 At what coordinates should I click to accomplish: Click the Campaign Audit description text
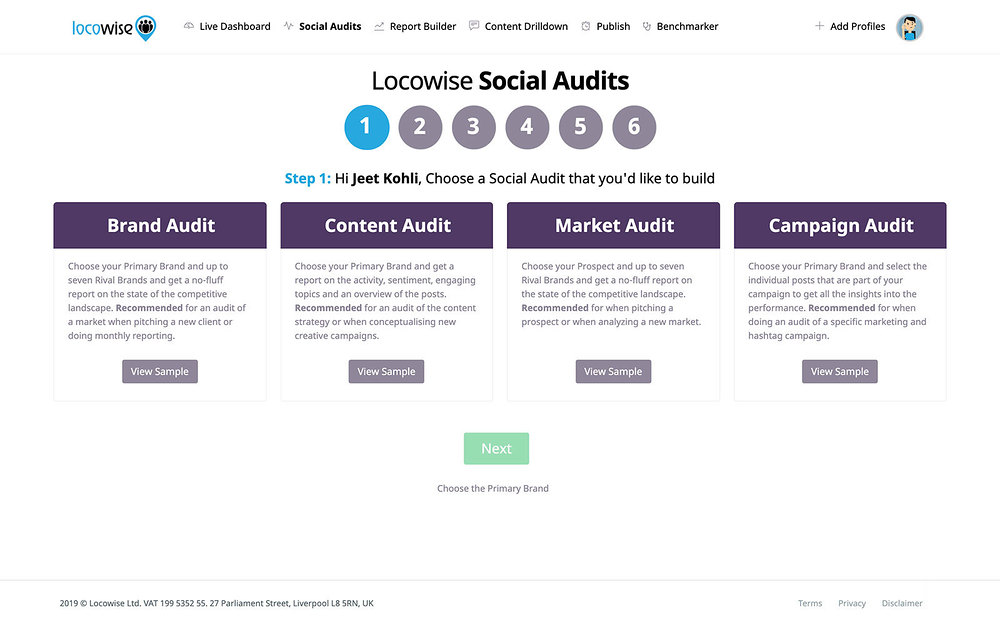[x=837, y=301]
